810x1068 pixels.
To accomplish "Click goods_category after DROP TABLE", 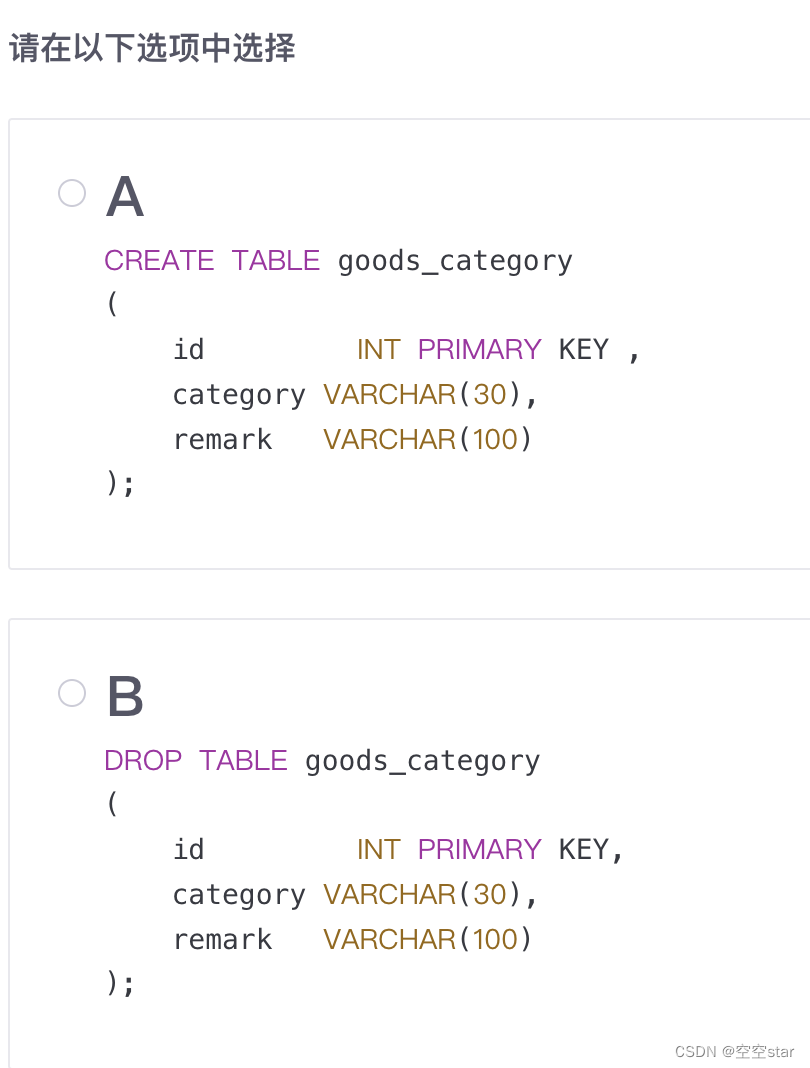I will tap(422, 761).
